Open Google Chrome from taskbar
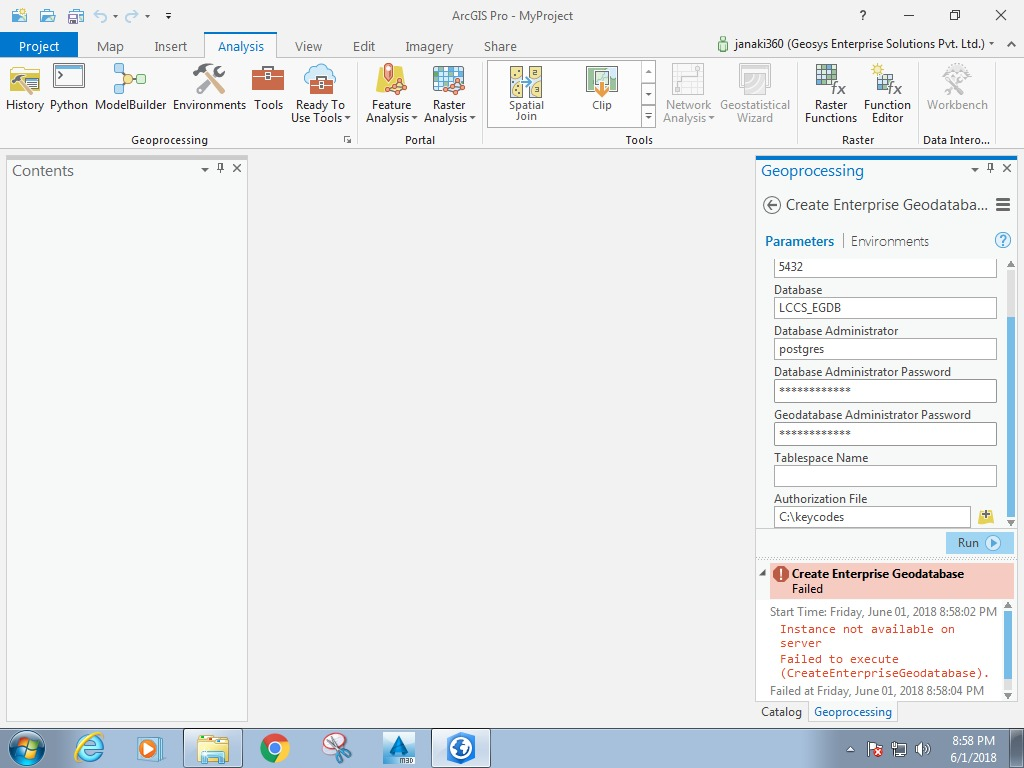 pos(274,748)
